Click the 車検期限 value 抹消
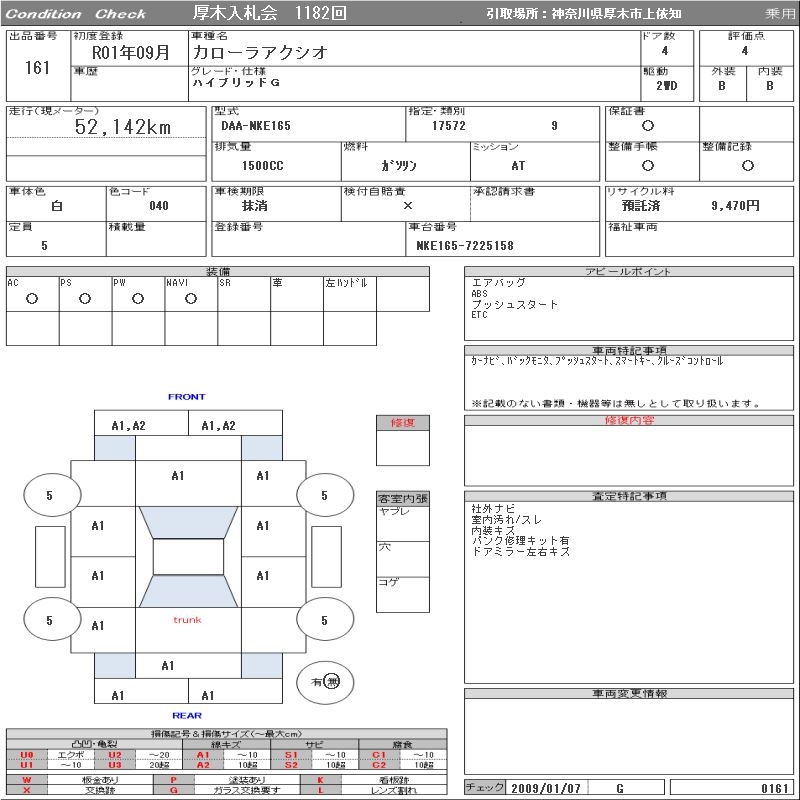 coord(255,206)
